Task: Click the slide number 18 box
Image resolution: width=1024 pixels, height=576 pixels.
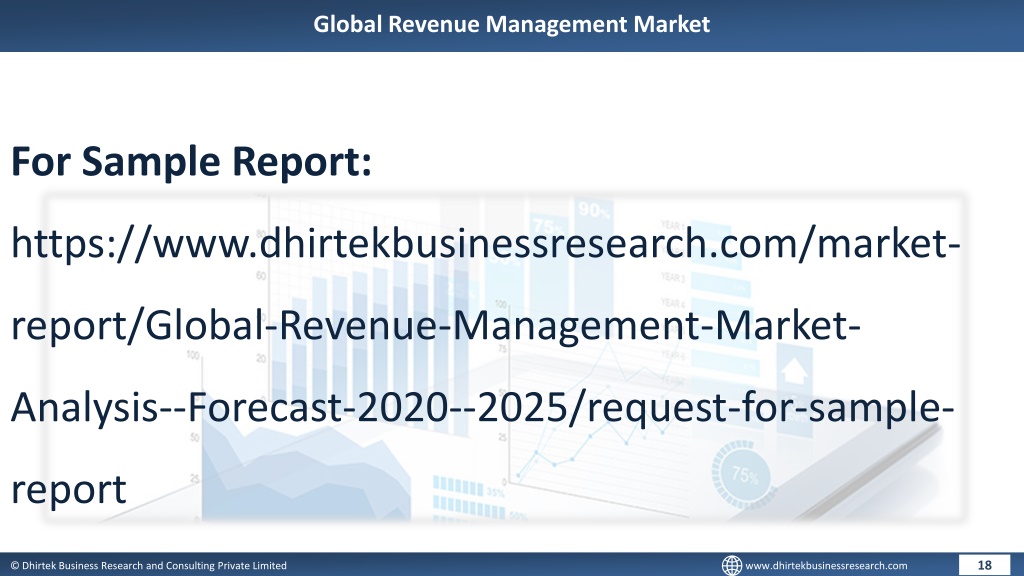Action: [984, 565]
